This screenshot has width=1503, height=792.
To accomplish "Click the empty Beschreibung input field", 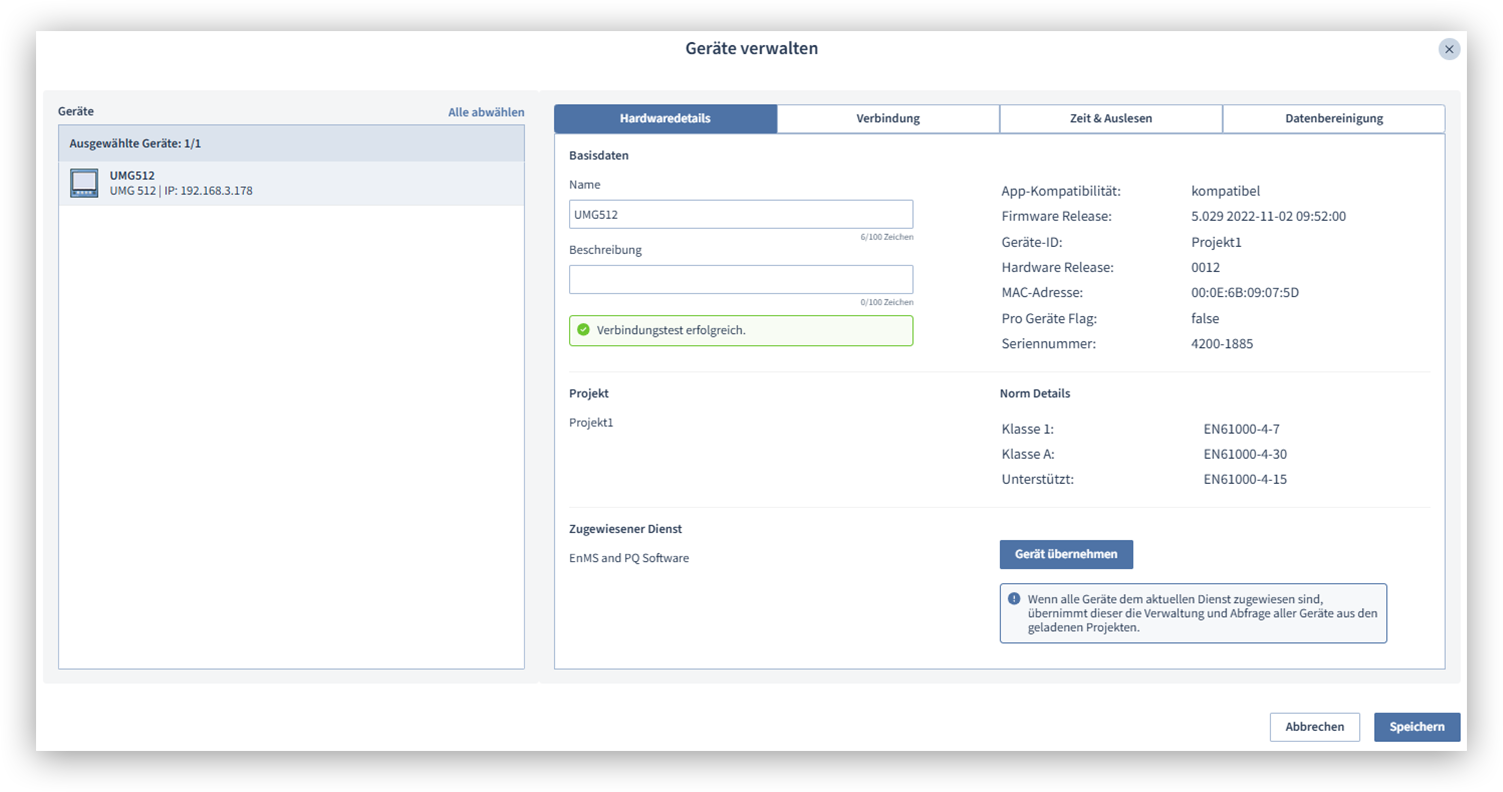I will click(740, 278).
